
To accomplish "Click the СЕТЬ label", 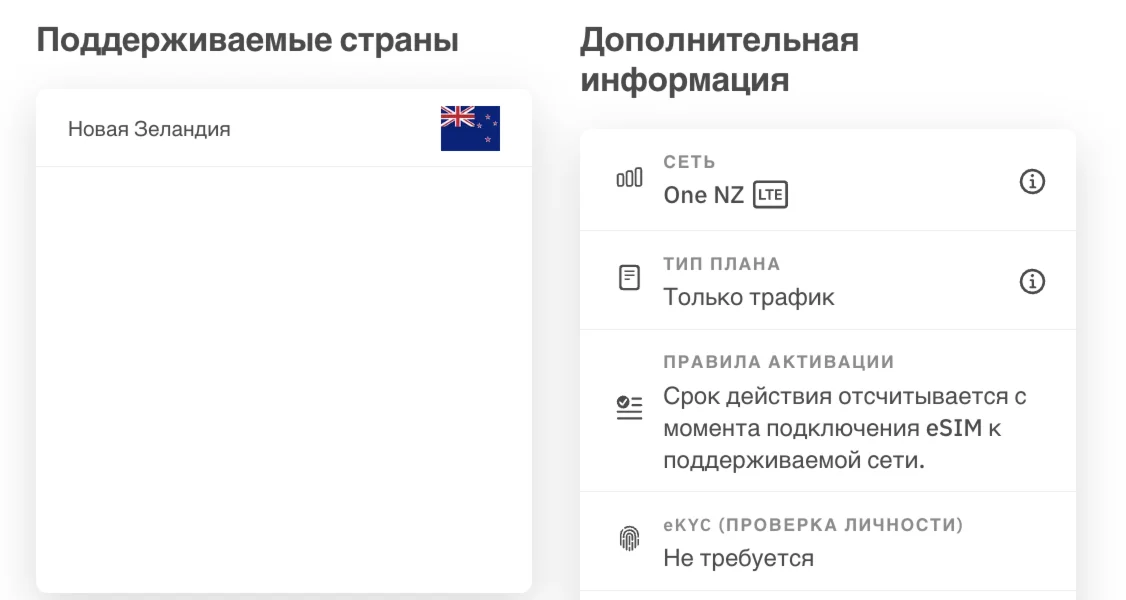I will click(x=689, y=162).
